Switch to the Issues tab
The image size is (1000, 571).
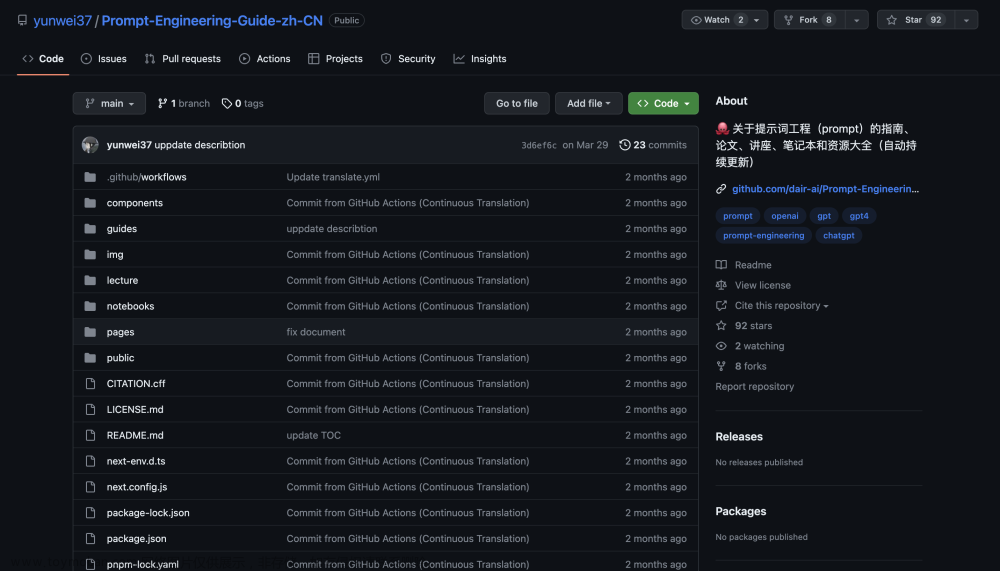[104, 59]
